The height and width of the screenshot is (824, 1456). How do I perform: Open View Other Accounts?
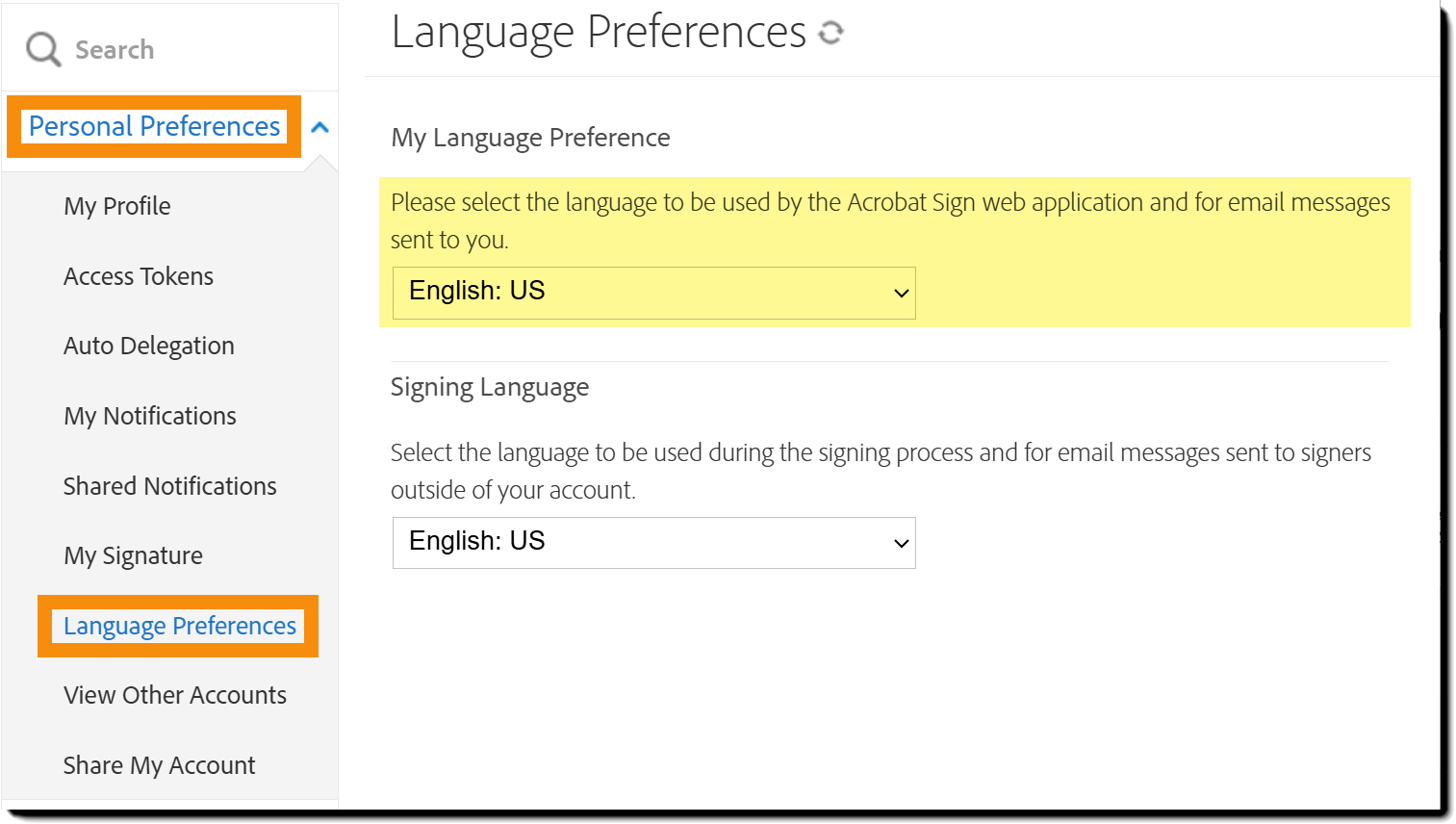[175, 695]
